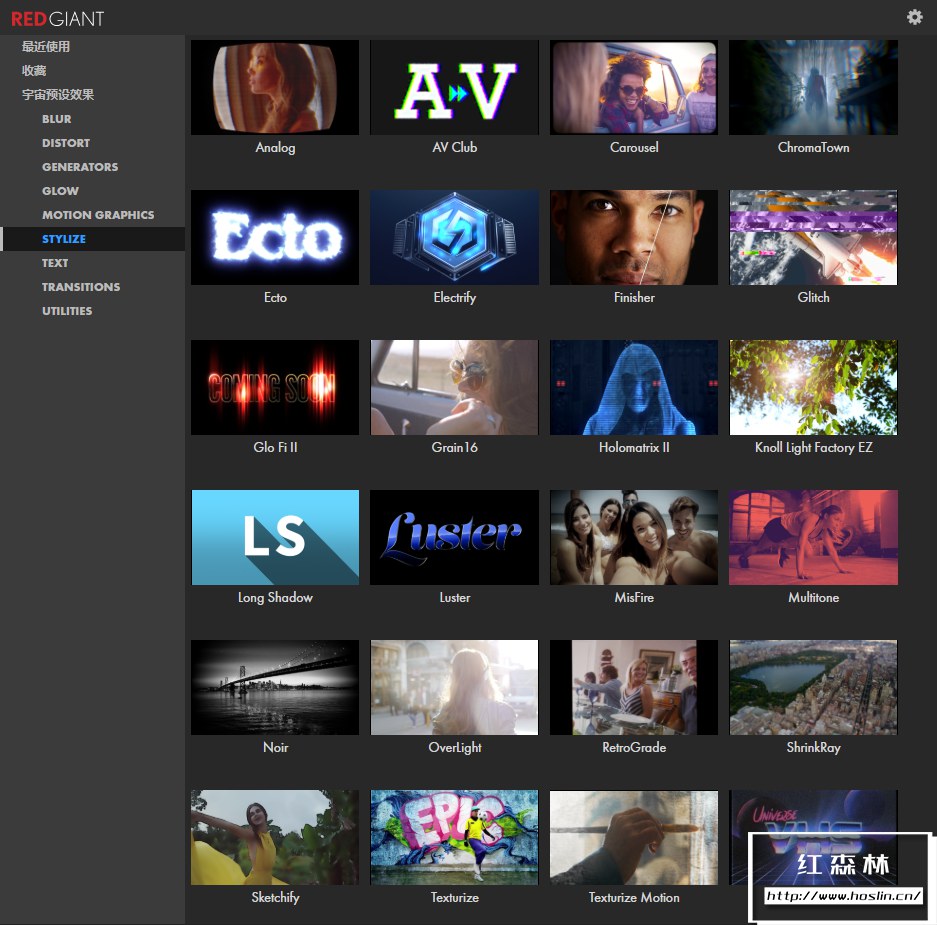This screenshot has width=937, height=925.
Task: Click the MisFire label text
Action: tap(633, 597)
